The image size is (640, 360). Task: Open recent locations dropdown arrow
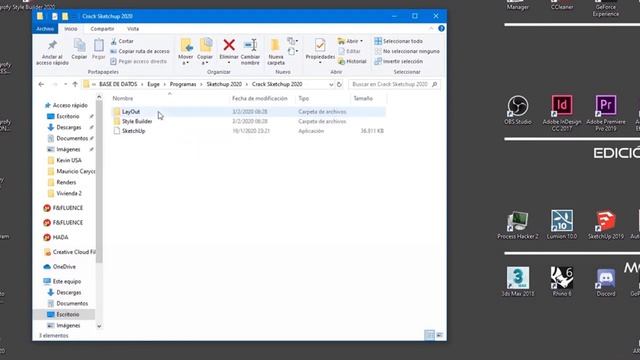65,84
